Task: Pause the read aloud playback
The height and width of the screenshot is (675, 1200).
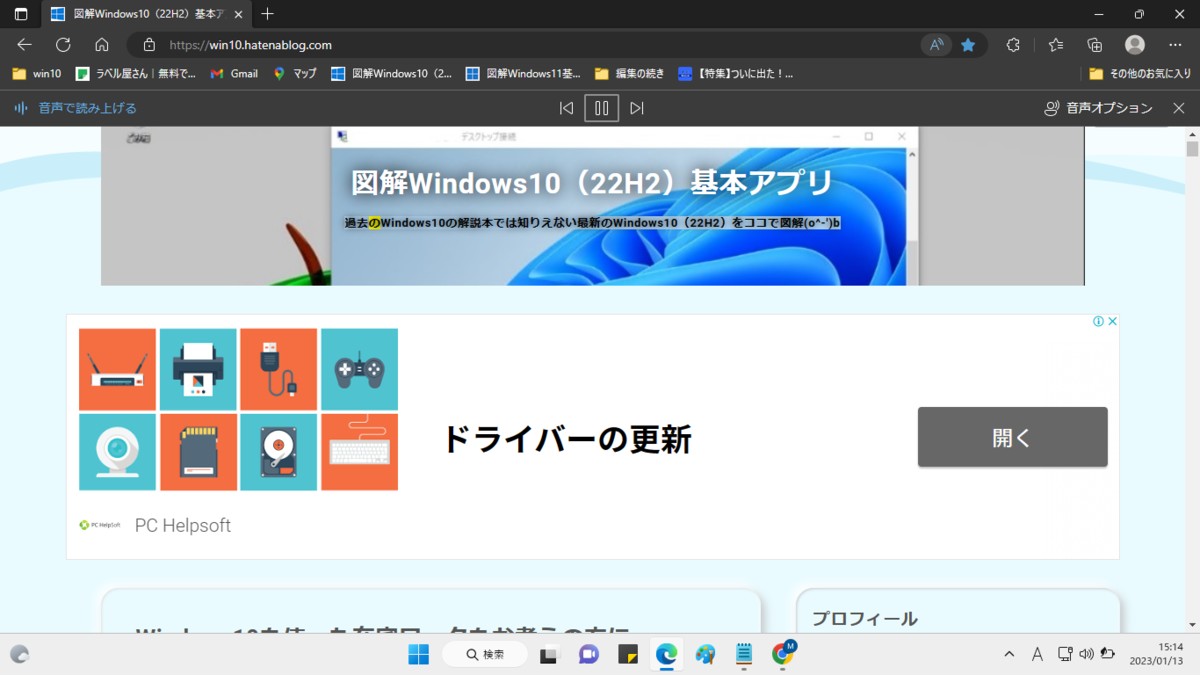Action: (x=602, y=108)
